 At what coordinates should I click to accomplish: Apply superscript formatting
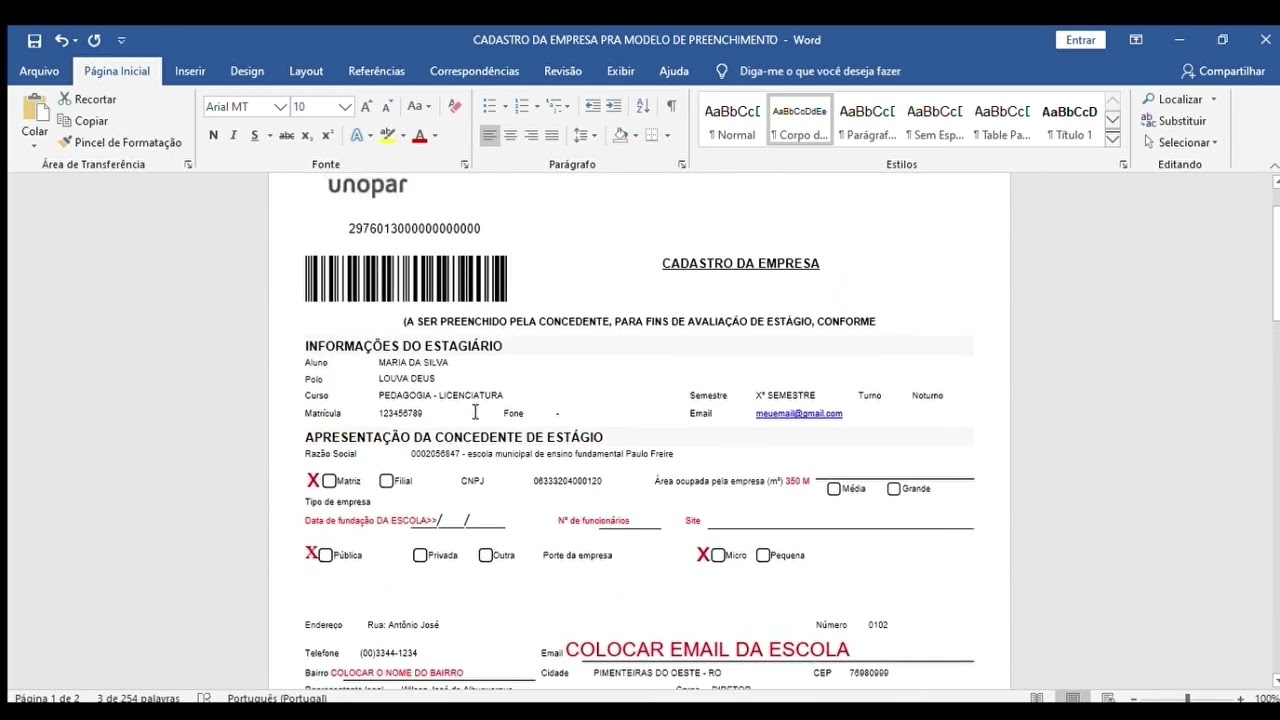pyautogui.click(x=327, y=135)
